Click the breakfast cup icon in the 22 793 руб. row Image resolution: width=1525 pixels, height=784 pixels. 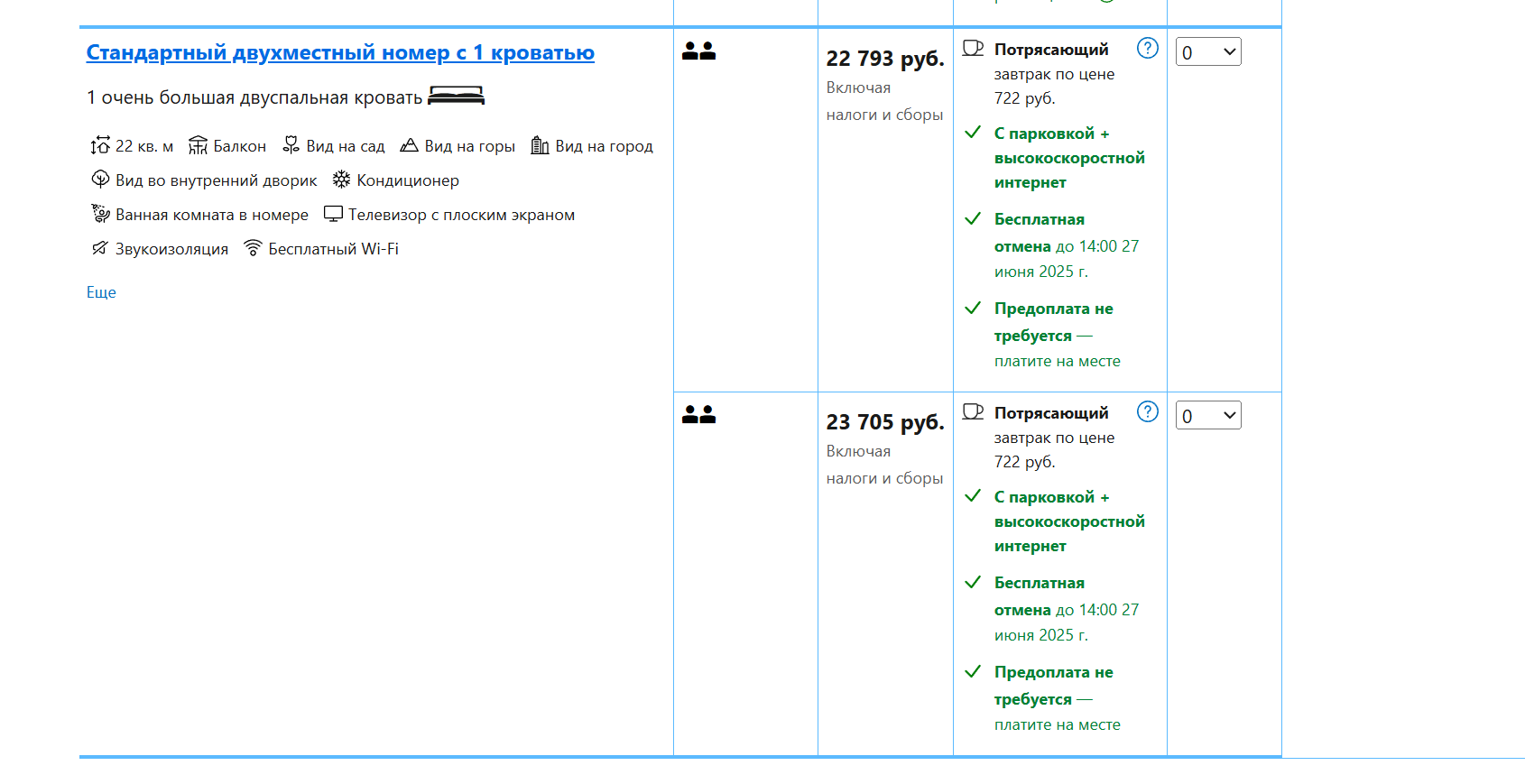pos(973,48)
